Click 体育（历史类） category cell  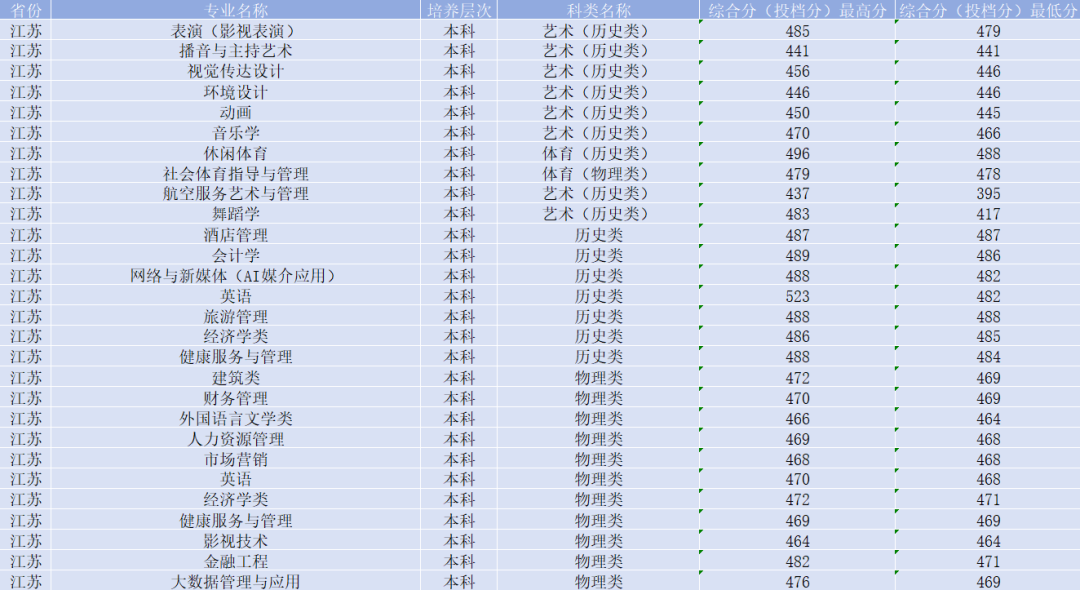[599, 154]
